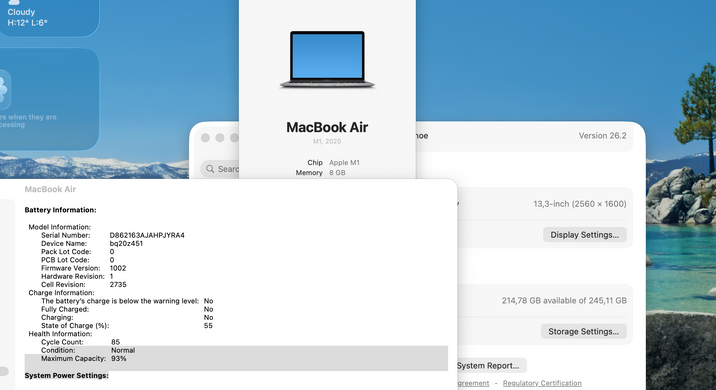Image resolution: width=716 pixels, height=390 pixels.
Task: Click the Hardware Revision label
Action: click(x=73, y=276)
